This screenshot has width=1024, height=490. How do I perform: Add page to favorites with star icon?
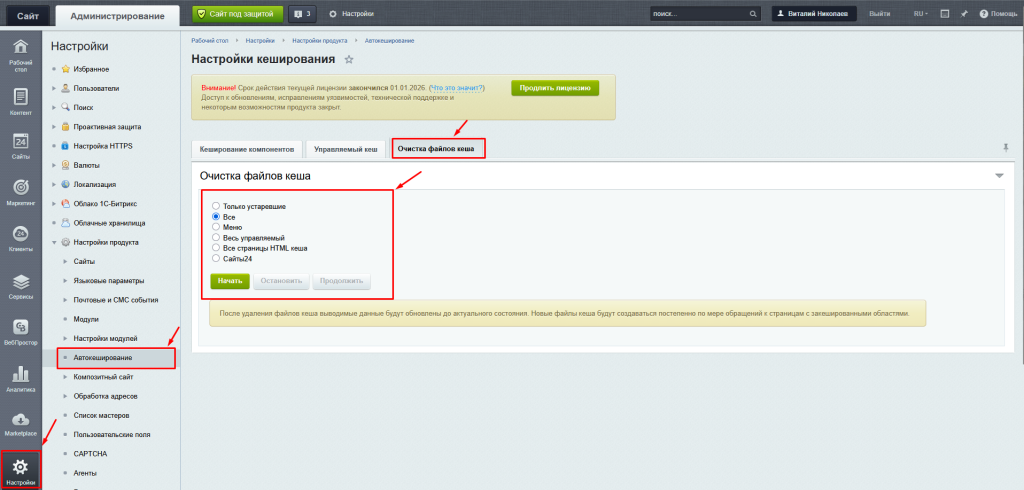(349, 59)
